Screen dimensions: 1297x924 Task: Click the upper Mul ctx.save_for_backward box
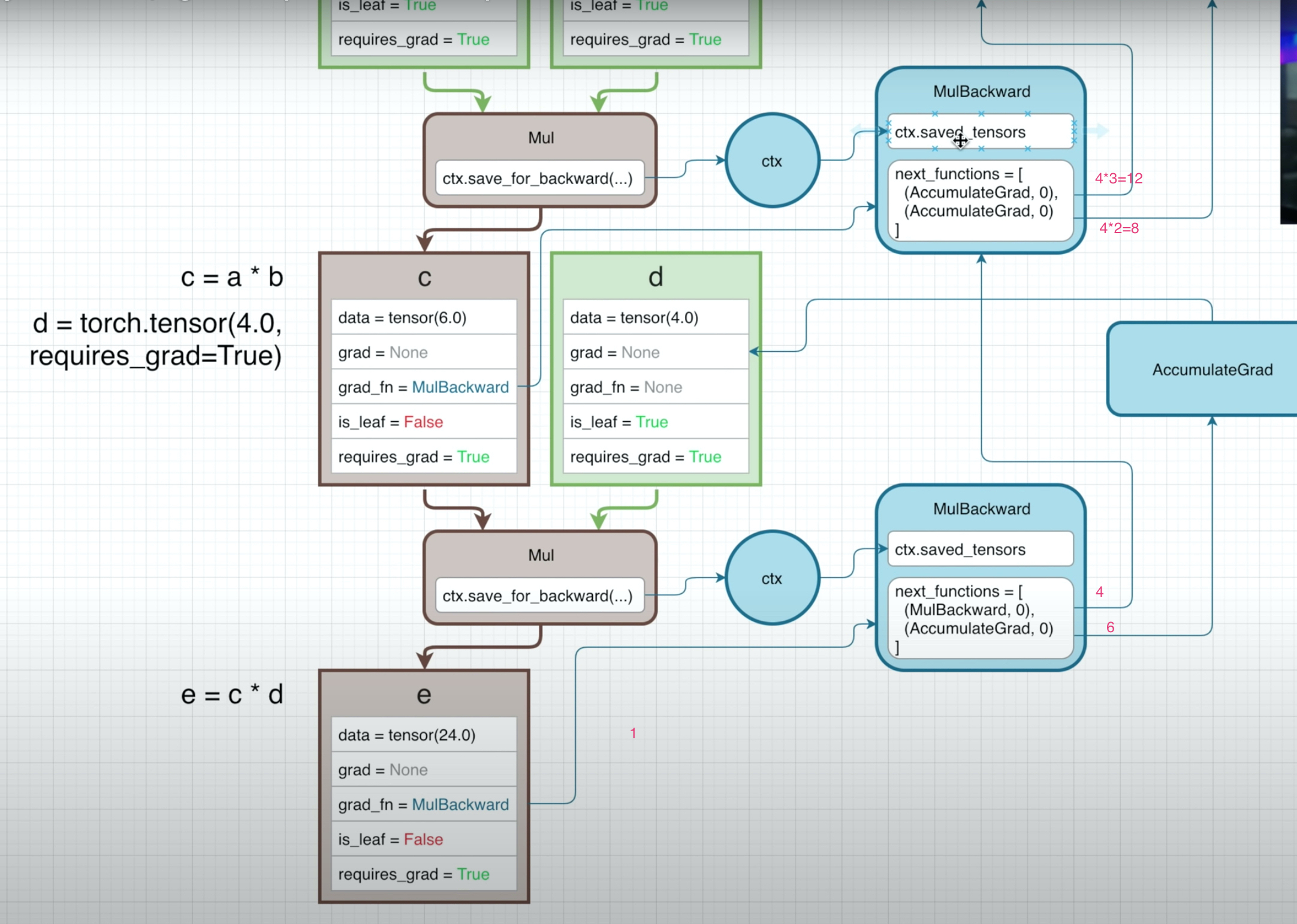coord(539,178)
